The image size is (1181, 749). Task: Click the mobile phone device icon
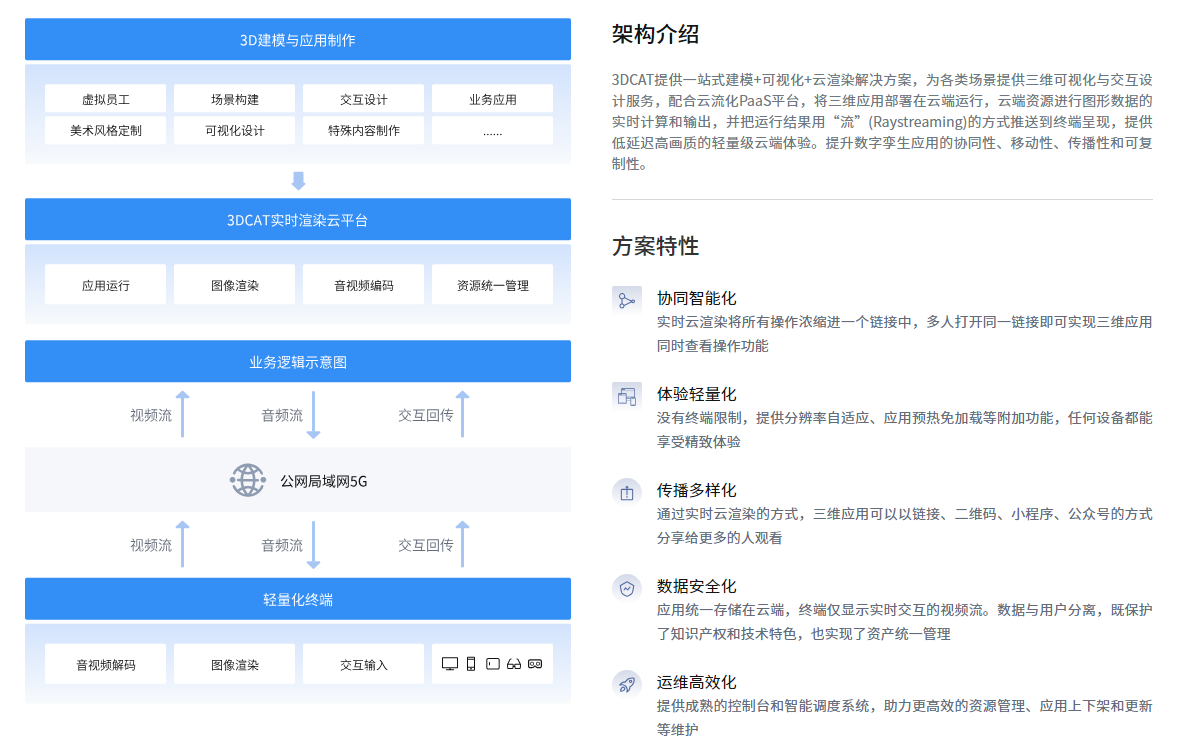point(471,664)
